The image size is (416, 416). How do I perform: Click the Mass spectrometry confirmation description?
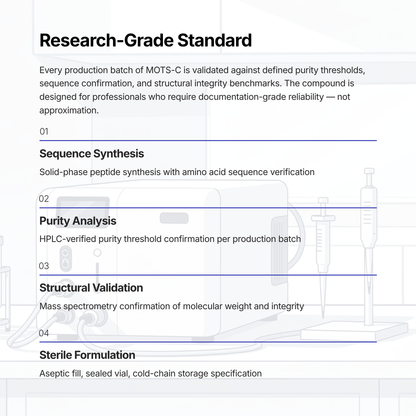[172, 306]
